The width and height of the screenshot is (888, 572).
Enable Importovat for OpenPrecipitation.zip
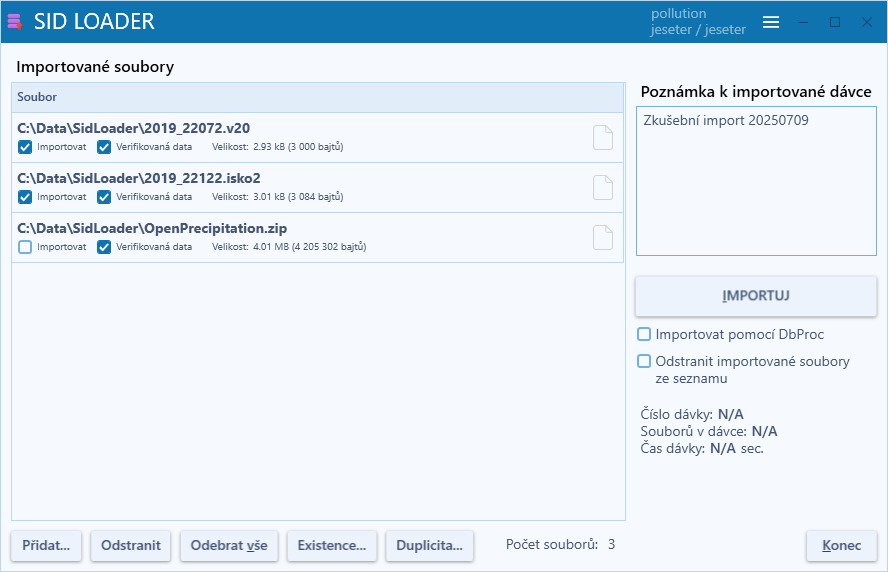coord(25,247)
